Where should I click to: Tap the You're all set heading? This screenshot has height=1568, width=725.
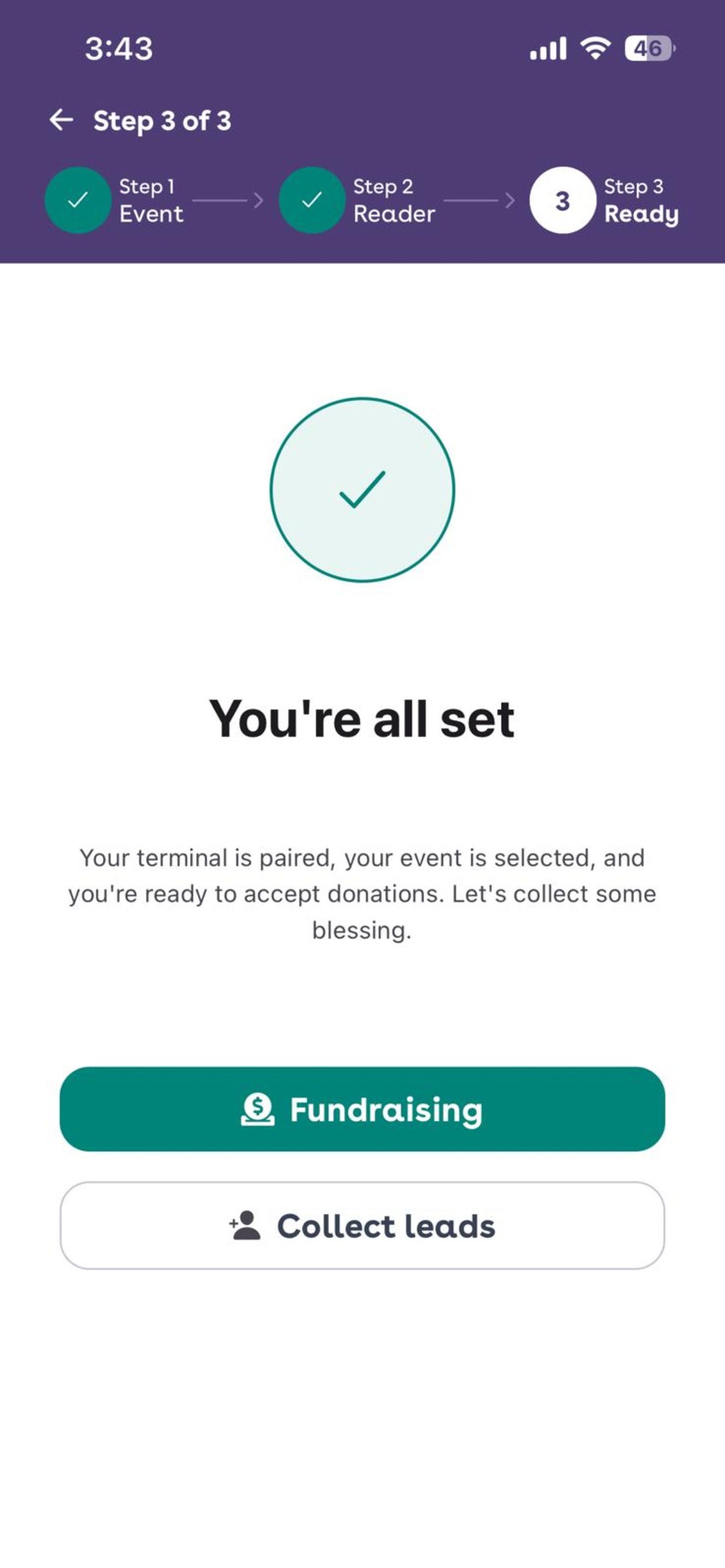(x=362, y=719)
